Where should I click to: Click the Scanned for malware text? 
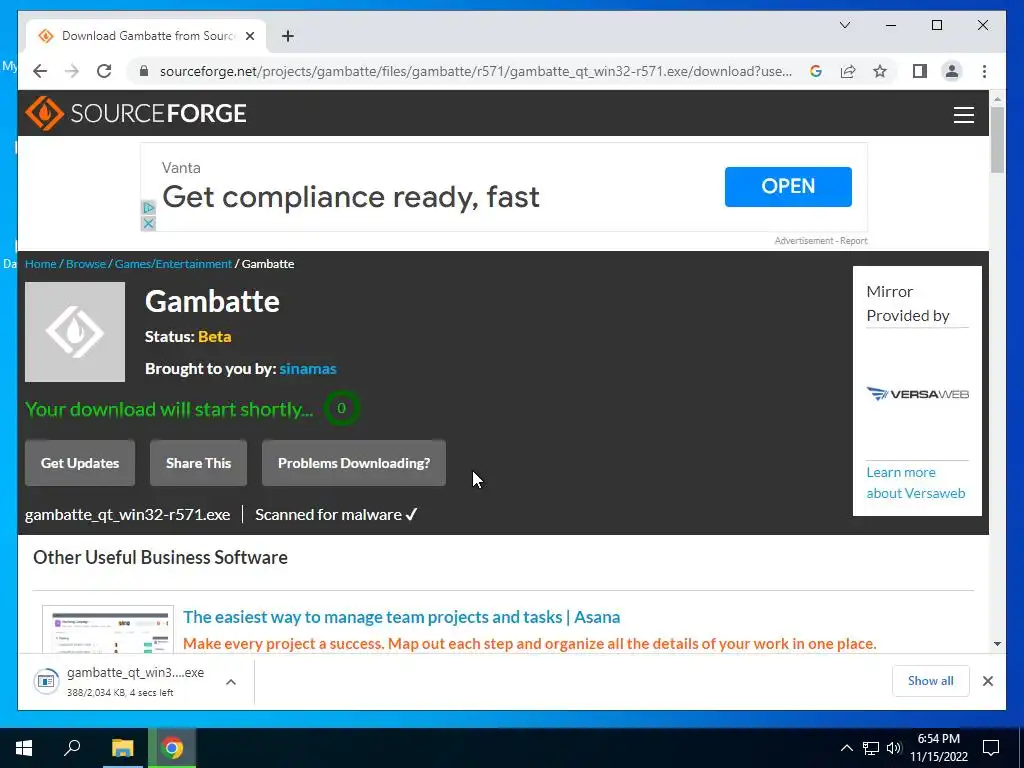(x=336, y=515)
